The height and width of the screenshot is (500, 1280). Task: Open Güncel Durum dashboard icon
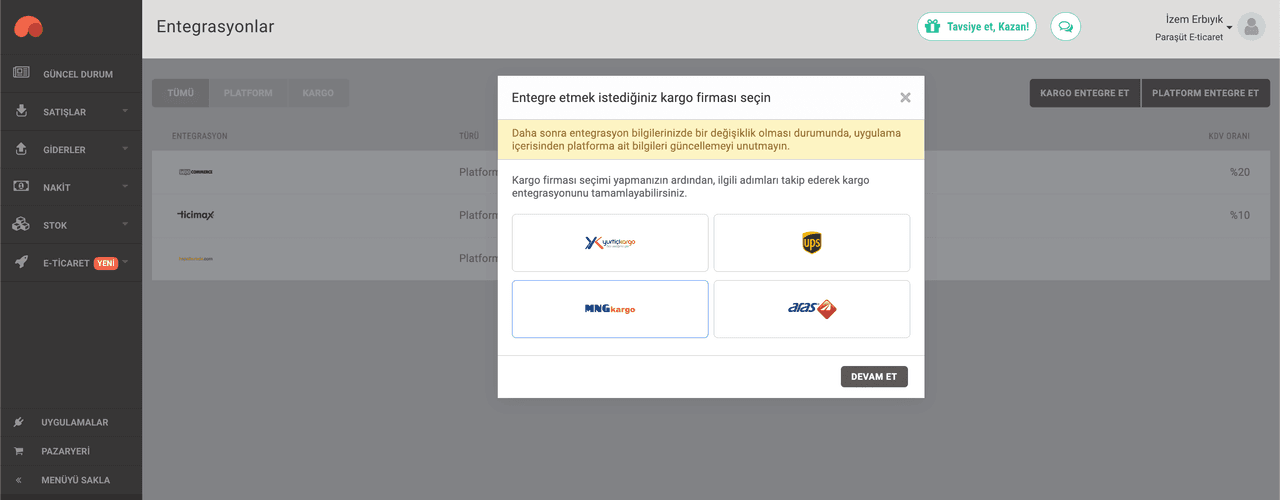click(21, 73)
